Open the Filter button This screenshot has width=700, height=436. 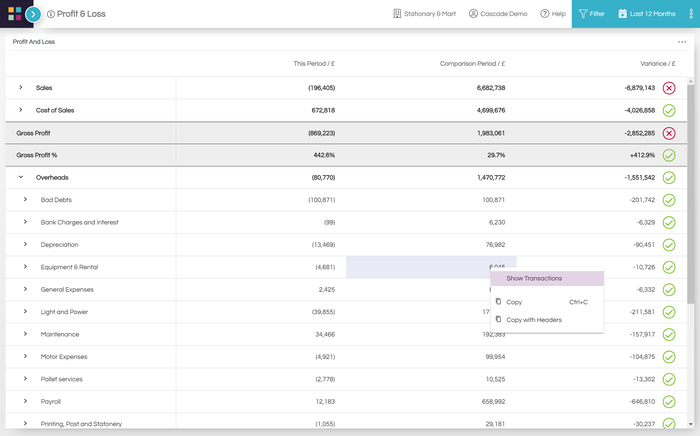point(592,14)
